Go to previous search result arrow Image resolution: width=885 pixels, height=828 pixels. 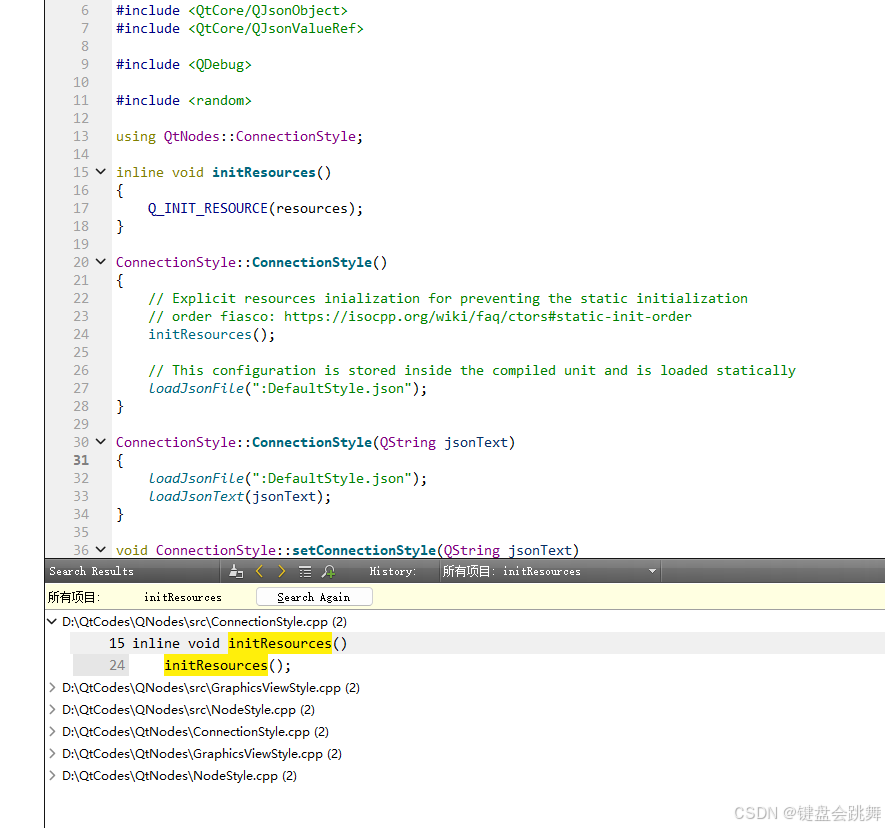coord(260,572)
